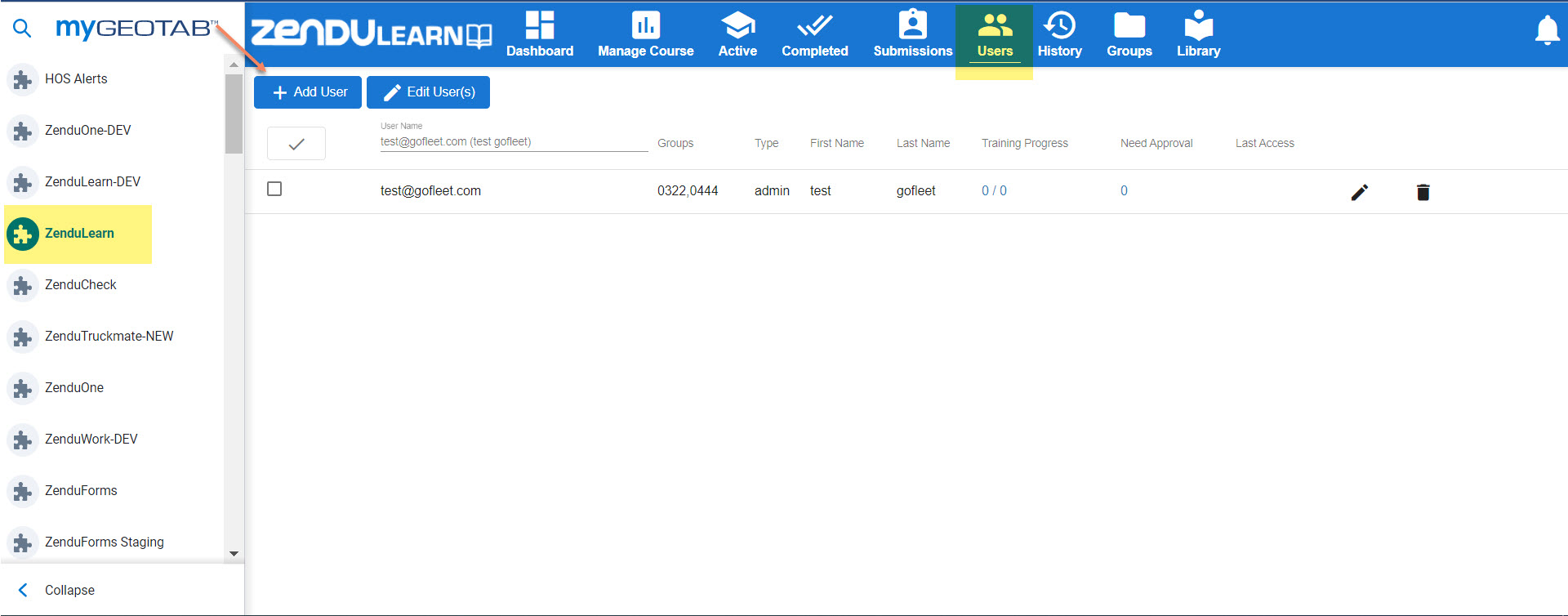Click the HOS Alerts puzzle icon

23,80
